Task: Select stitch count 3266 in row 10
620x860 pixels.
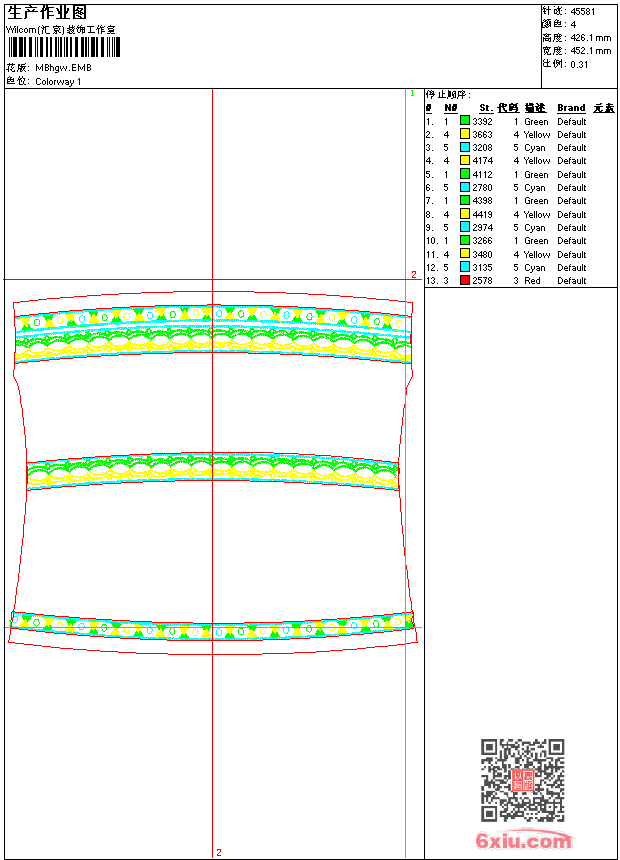Action: tap(482, 241)
